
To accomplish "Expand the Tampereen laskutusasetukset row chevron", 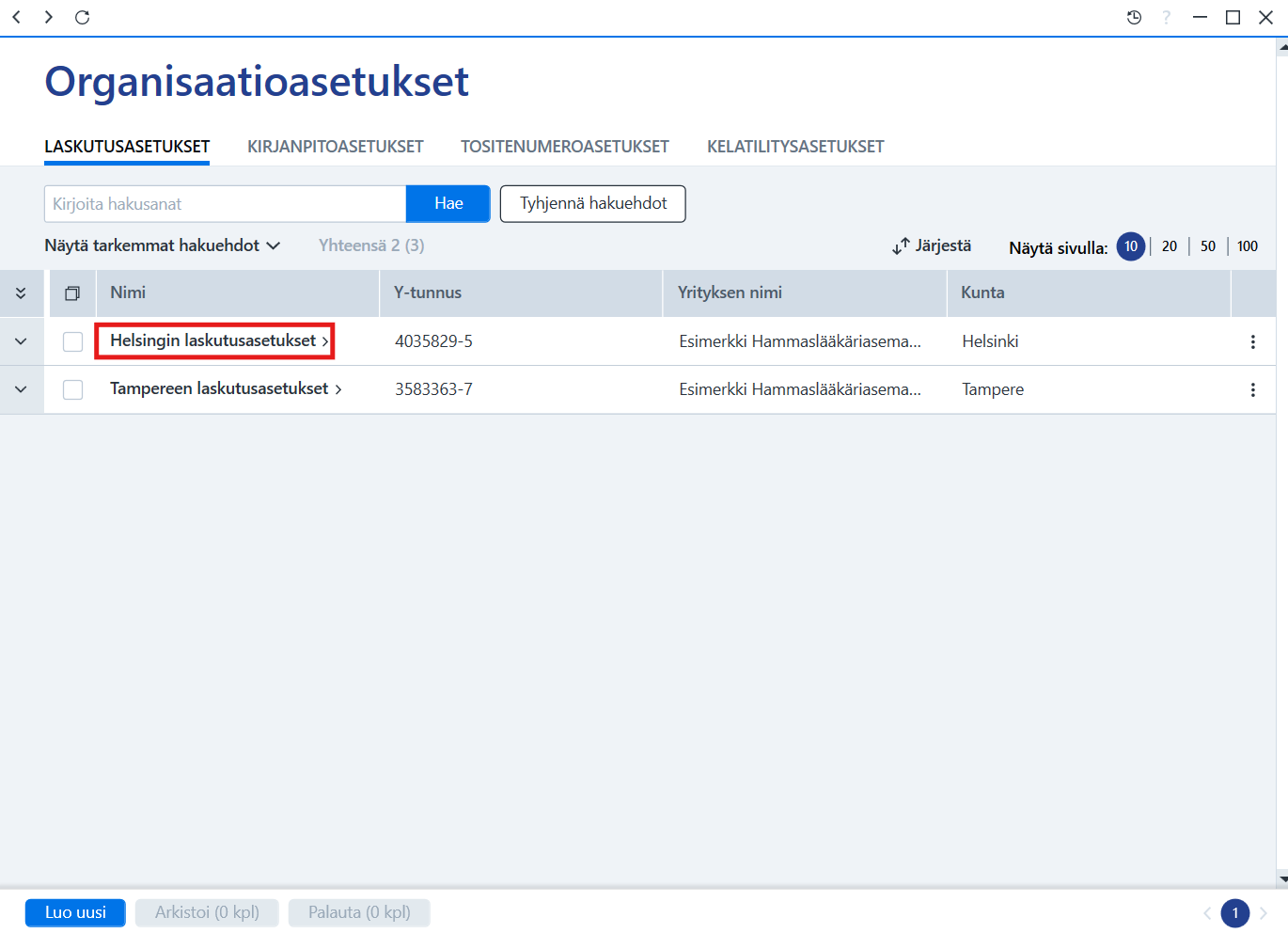I will 21,389.
